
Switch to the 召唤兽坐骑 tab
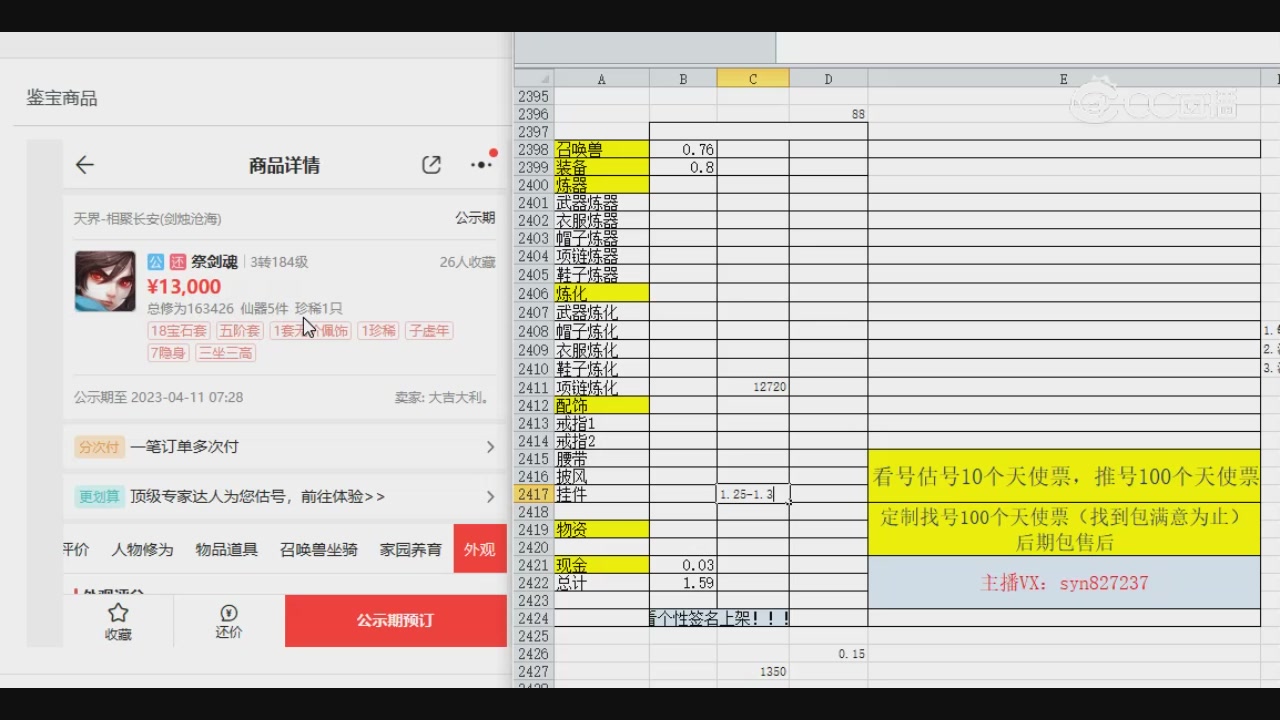[x=319, y=549]
